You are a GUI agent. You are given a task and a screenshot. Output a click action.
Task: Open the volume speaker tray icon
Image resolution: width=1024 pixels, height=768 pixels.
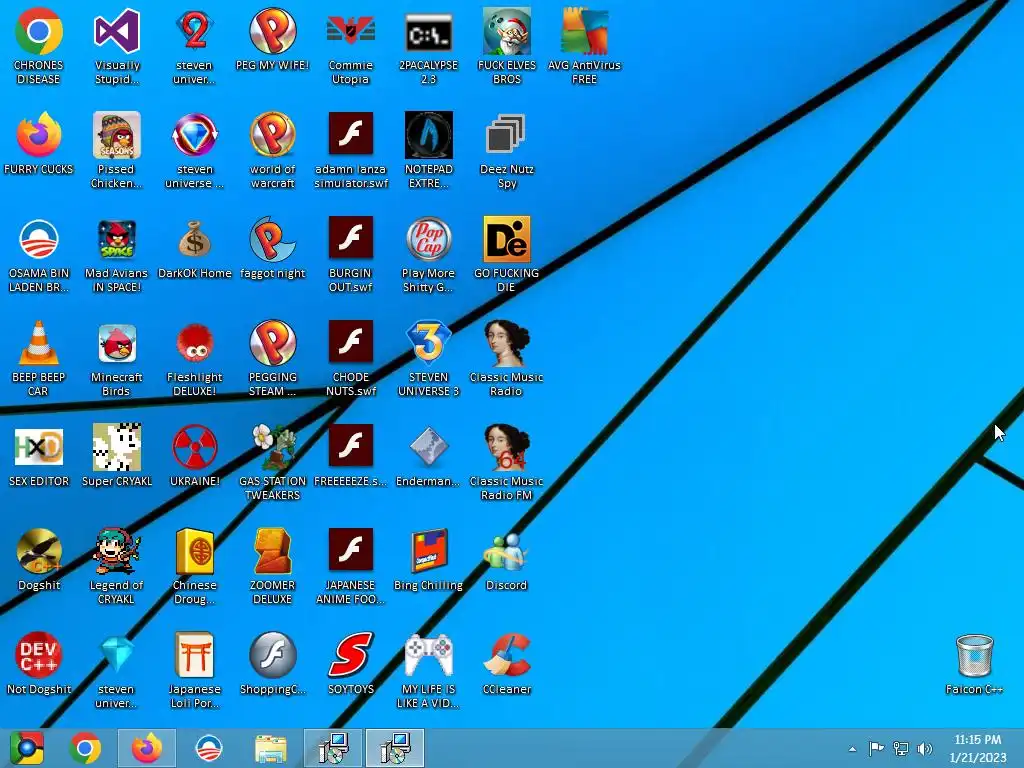click(925, 748)
